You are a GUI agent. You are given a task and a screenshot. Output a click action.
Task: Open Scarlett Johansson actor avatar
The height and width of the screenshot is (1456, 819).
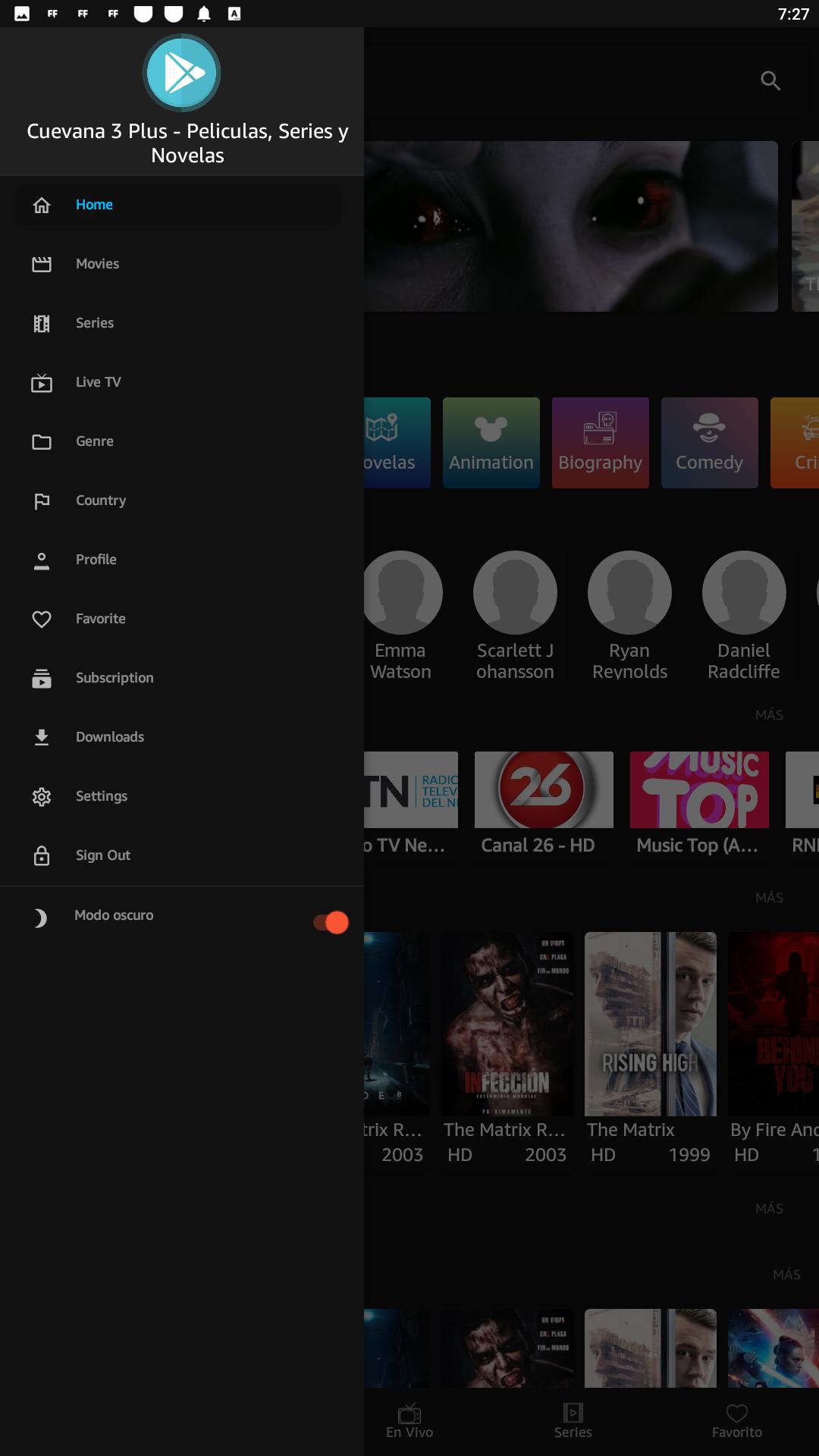(515, 592)
